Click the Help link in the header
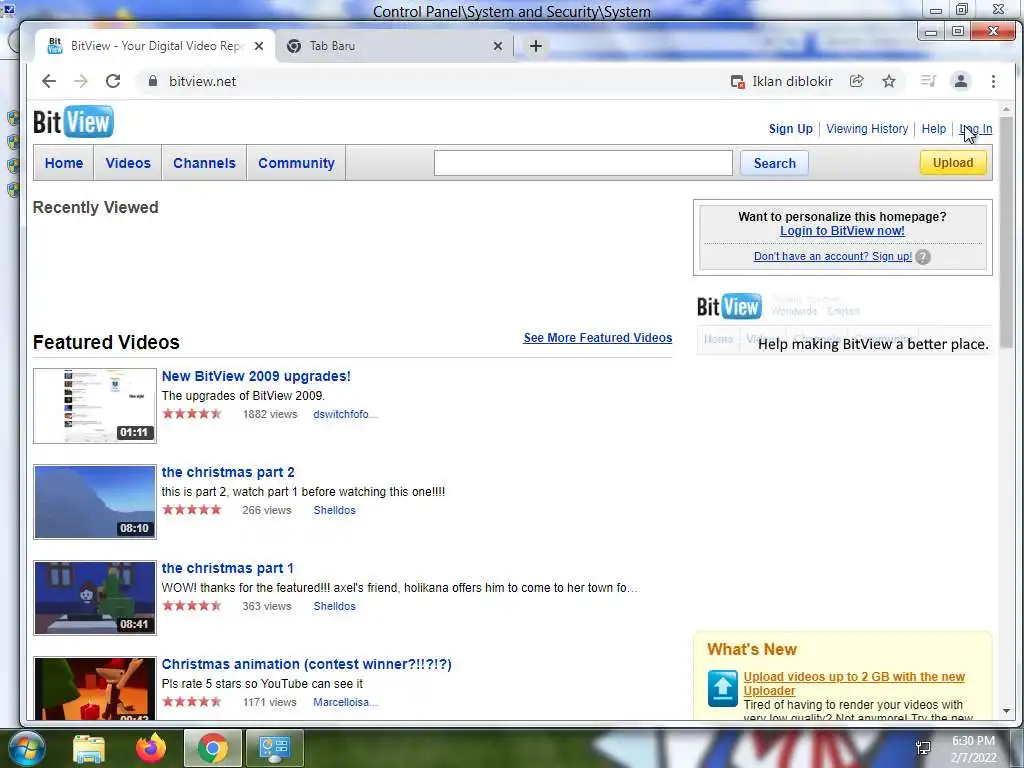This screenshot has height=768, width=1024. 933,129
